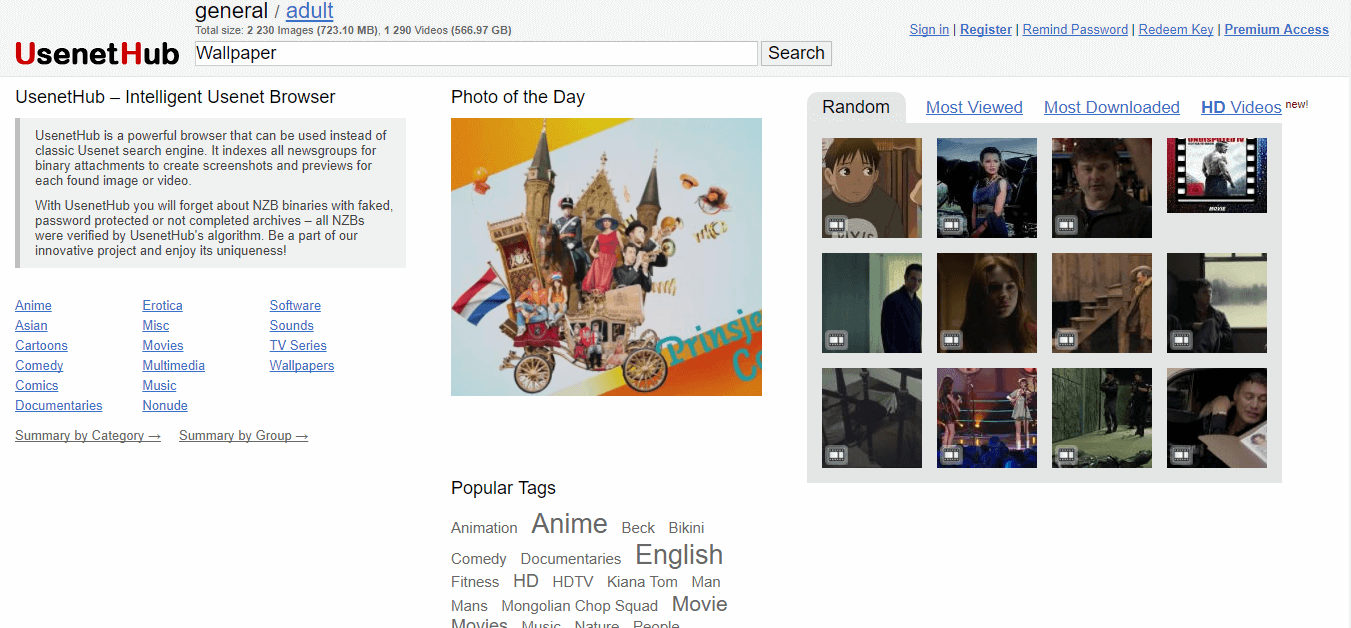Click the Register link
Image resolution: width=1351 pixels, height=628 pixels.
(985, 29)
